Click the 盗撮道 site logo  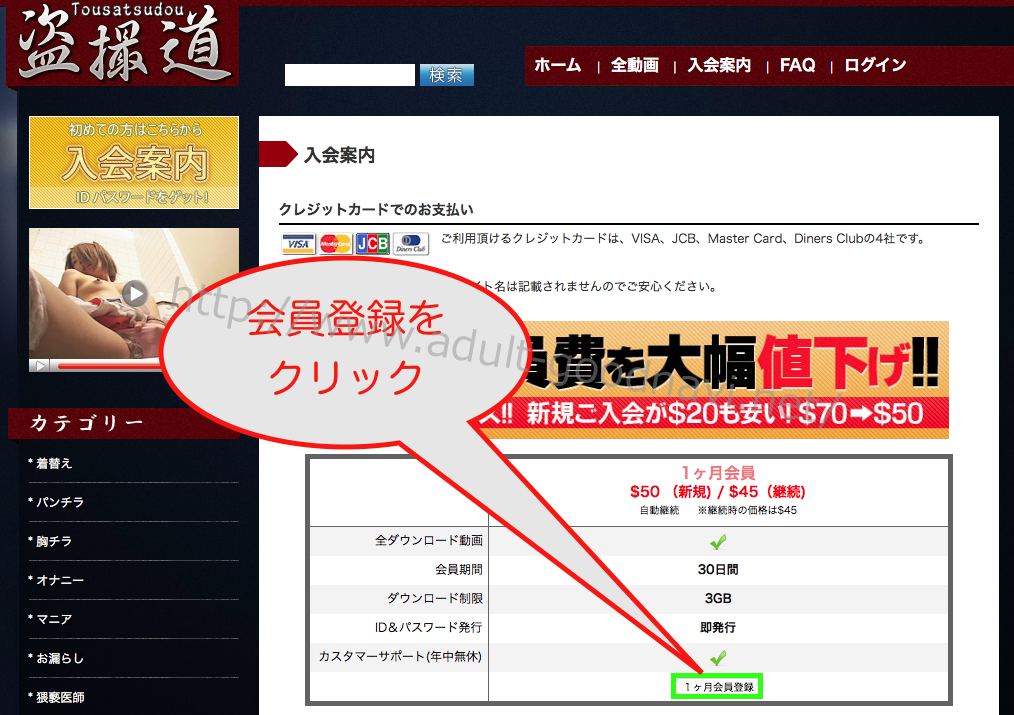pyautogui.click(x=122, y=45)
